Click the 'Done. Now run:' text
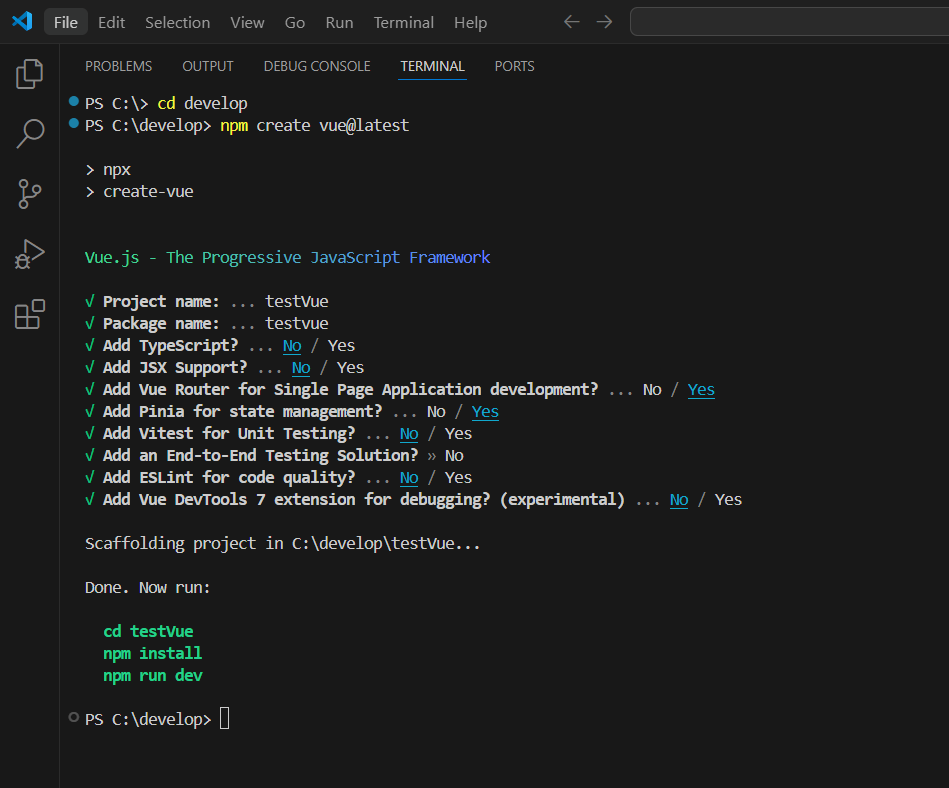This screenshot has height=788, width=949. click(x=148, y=588)
